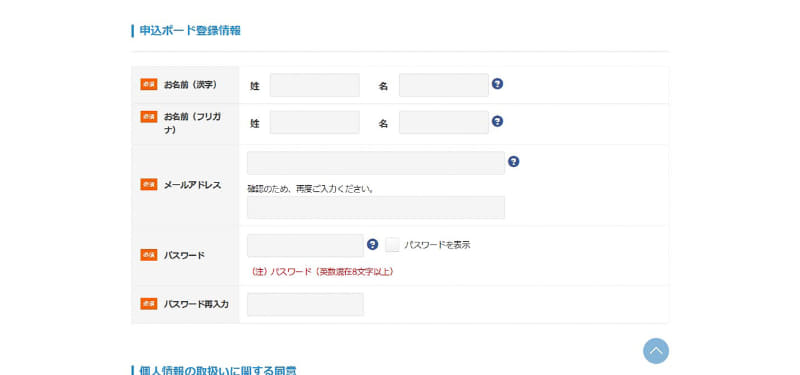Image resolution: width=800 pixels, height=375 pixels.
Task: Focus the 姓 field in お名前（フリガナ） row
Action: click(315, 122)
